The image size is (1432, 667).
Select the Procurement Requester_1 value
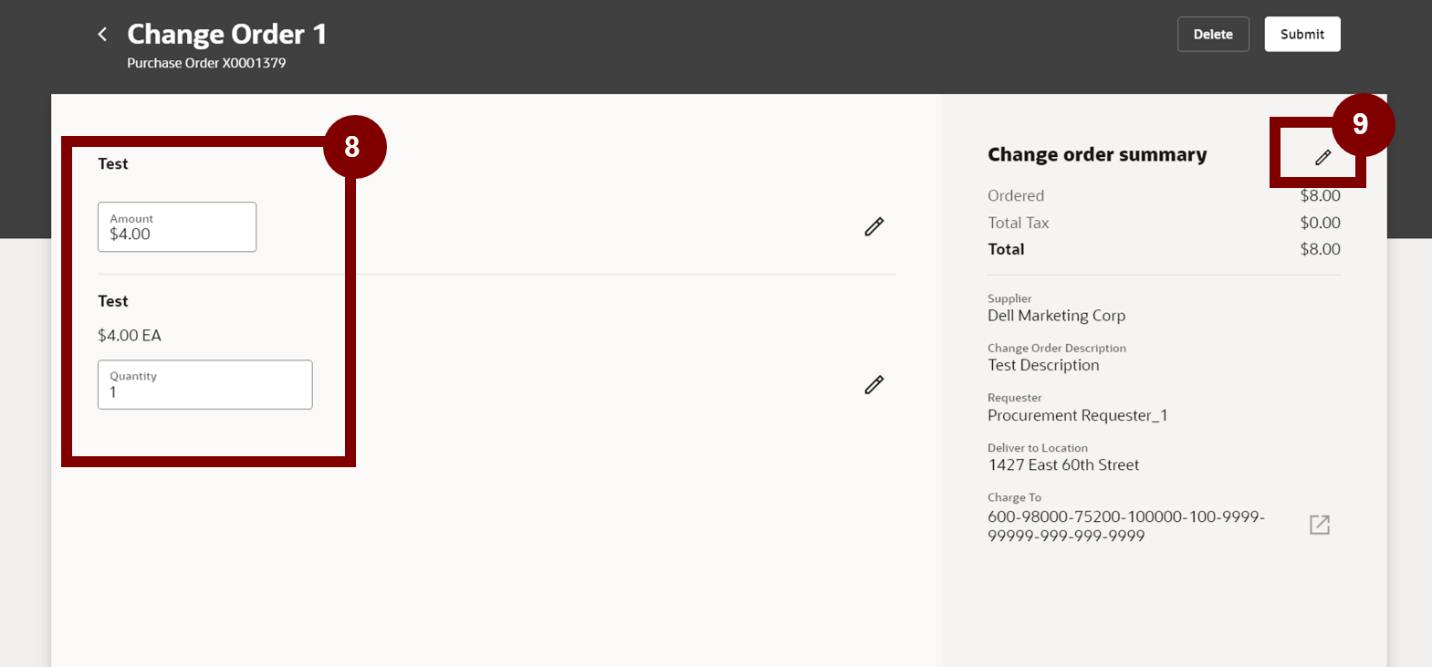1078,416
